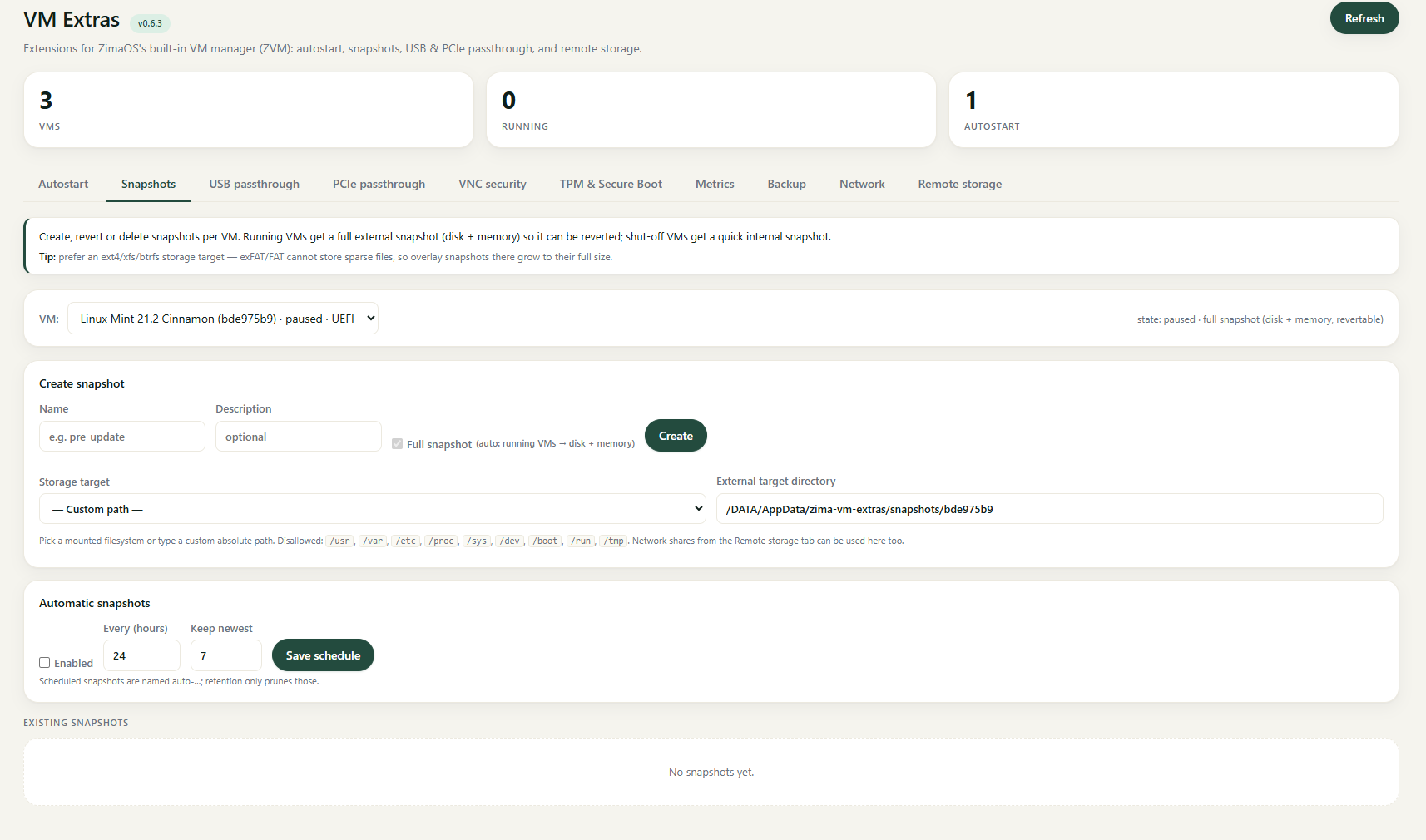Click the snapshot Description field
Screen dimensions: 1426x840
[299, 437]
